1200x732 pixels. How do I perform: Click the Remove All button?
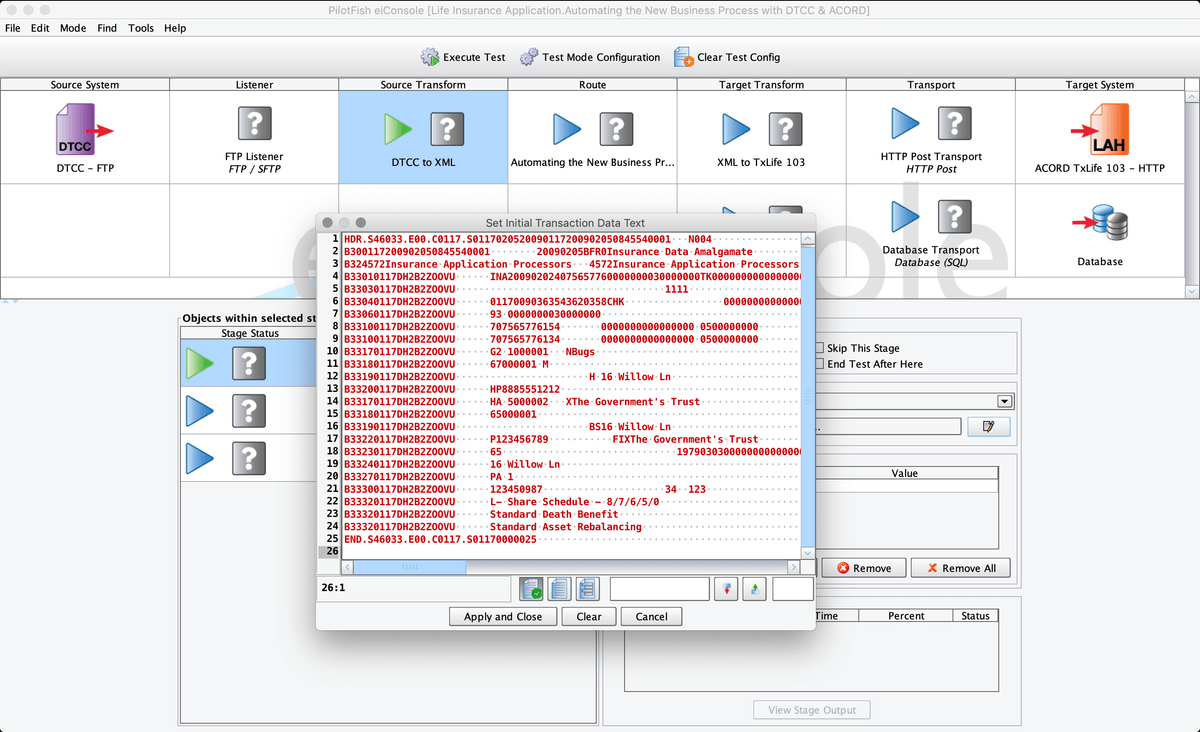tap(961, 568)
